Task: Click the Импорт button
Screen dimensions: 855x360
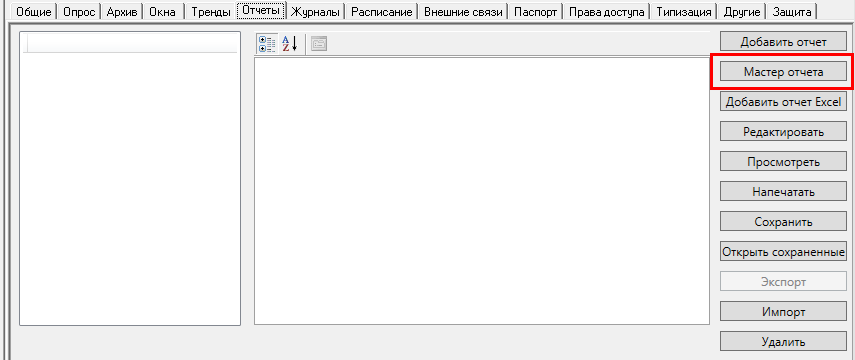Action: (783, 312)
